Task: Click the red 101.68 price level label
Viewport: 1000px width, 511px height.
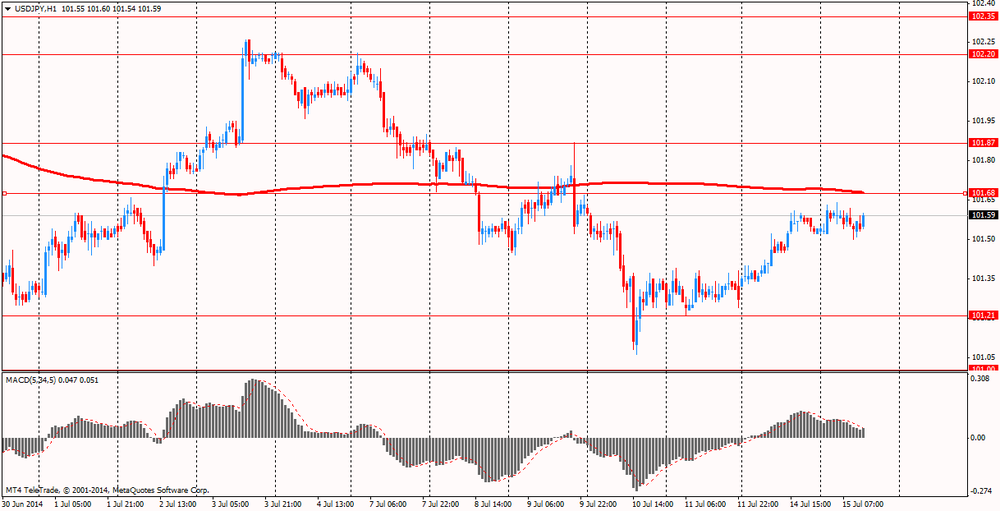Action: tap(983, 193)
